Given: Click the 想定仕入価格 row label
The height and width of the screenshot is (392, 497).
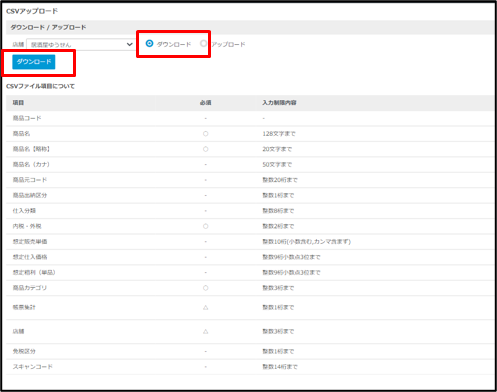Looking at the screenshot, I should 30,257.
